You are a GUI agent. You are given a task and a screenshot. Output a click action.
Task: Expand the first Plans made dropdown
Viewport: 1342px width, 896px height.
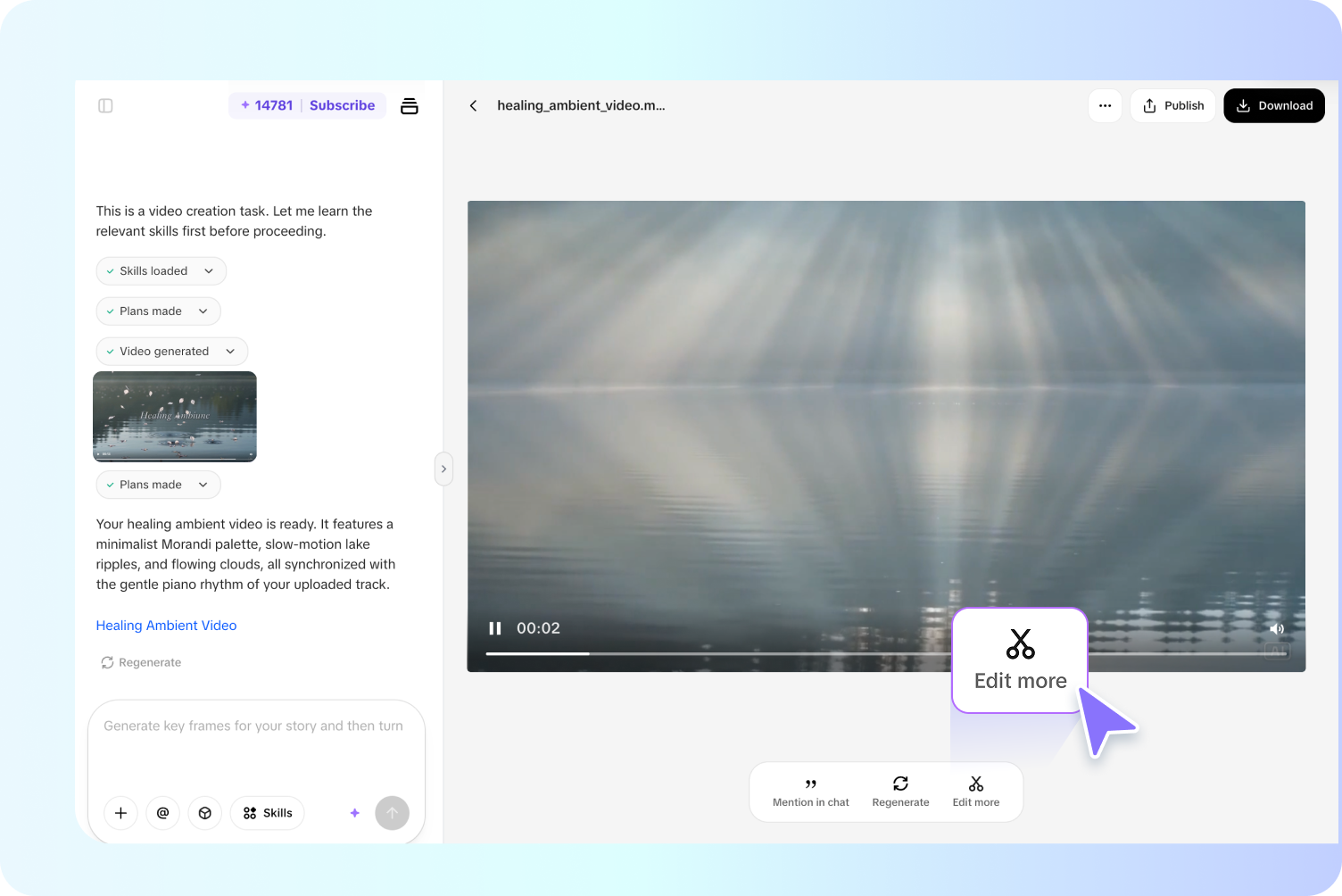pos(158,311)
